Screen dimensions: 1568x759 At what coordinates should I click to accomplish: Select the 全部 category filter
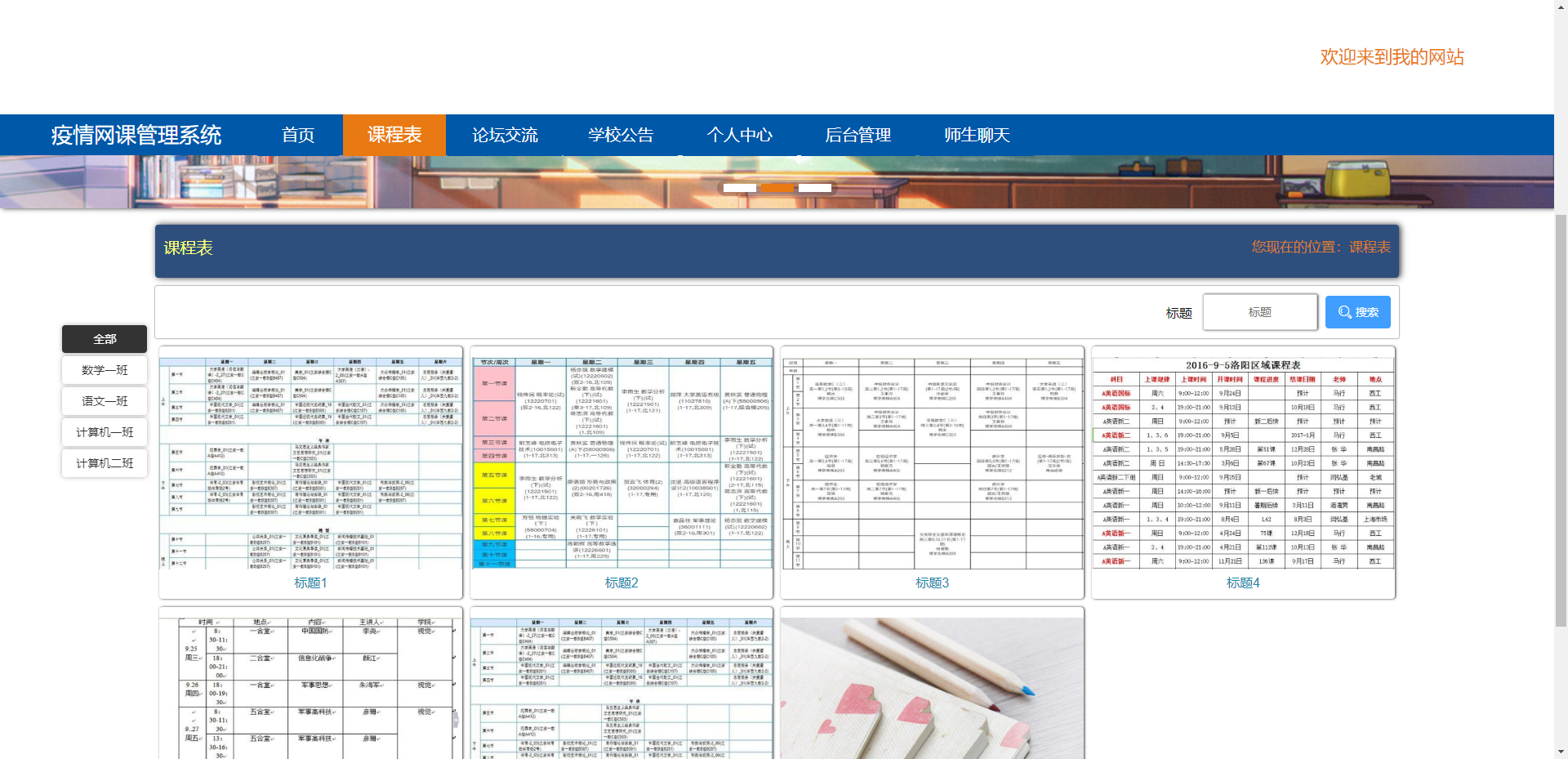105,339
